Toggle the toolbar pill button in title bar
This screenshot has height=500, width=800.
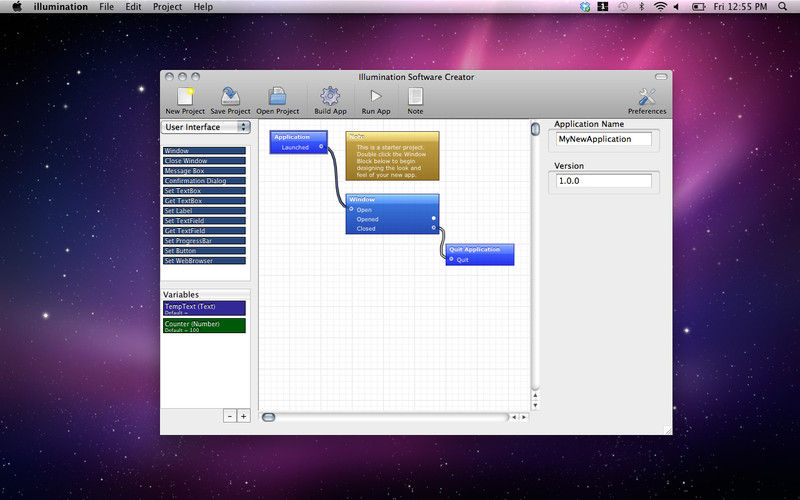coord(661,77)
